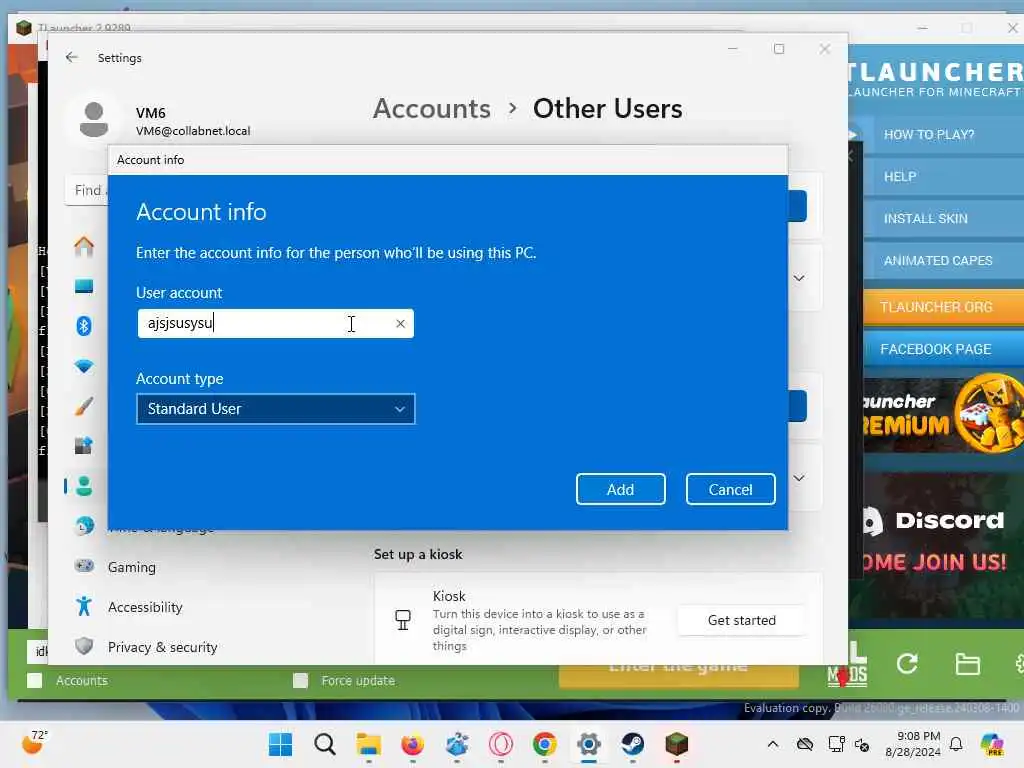Viewport: 1024px width, 768px height.
Task: Focus the User account text field
Action: coord(276,323)
